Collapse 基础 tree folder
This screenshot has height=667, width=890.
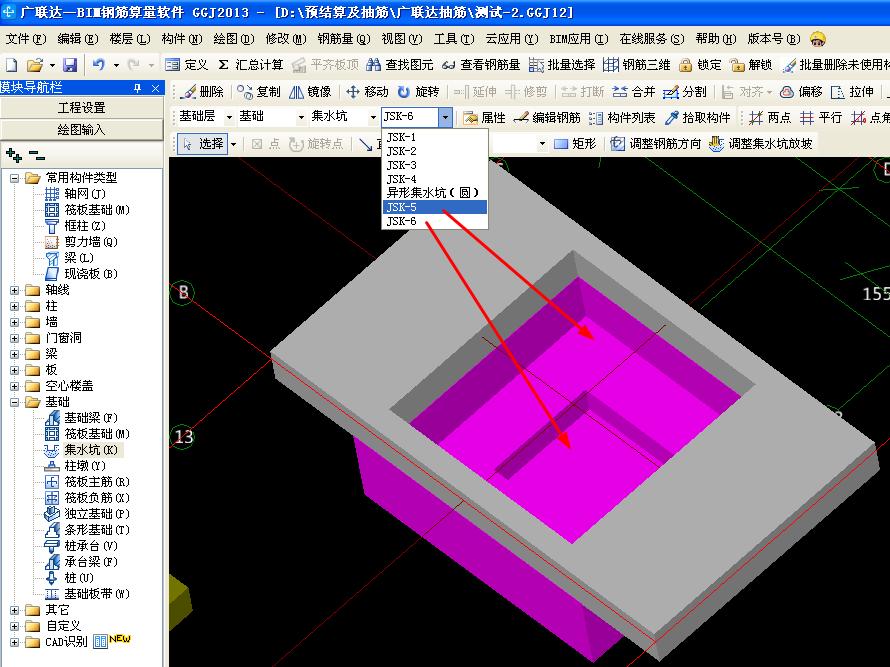[x=15, y=402]
